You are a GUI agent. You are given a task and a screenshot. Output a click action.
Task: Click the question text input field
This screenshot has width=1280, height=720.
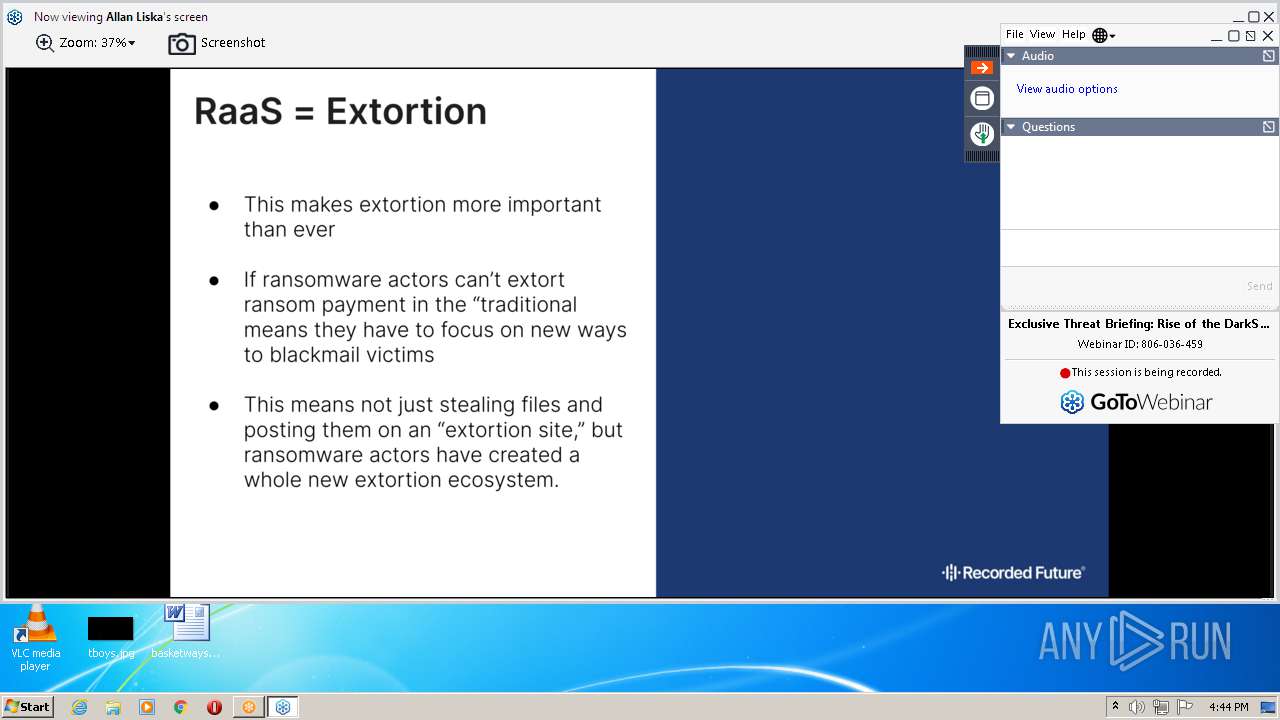point(1139,248)
